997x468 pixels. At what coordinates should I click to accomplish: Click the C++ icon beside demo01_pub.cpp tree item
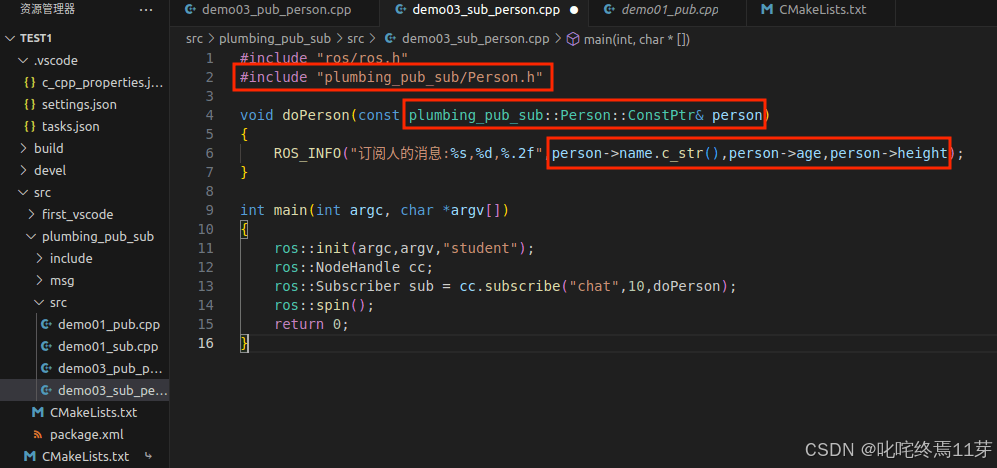[x=46, y=324]
